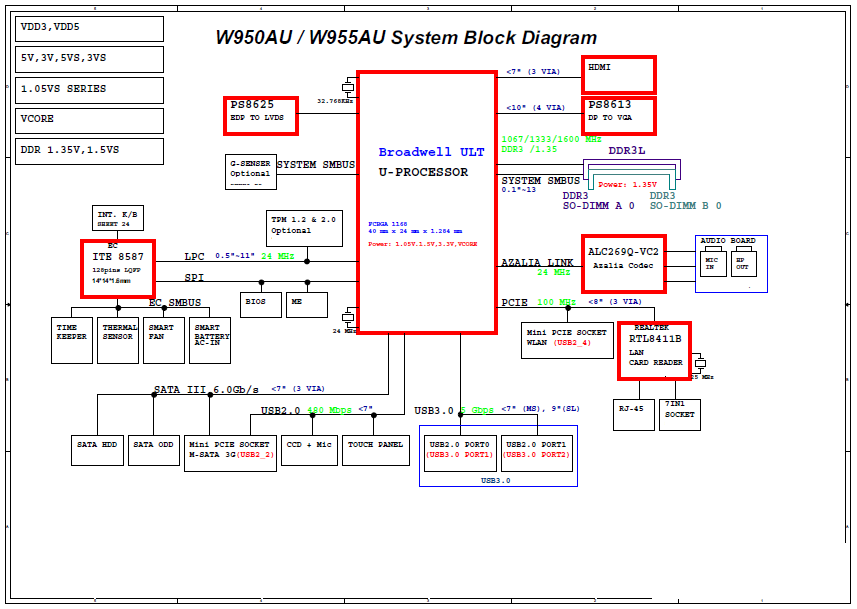Click the Power: 1.35V text
This screenshot has height=609, width=857.
click(627, 185)
